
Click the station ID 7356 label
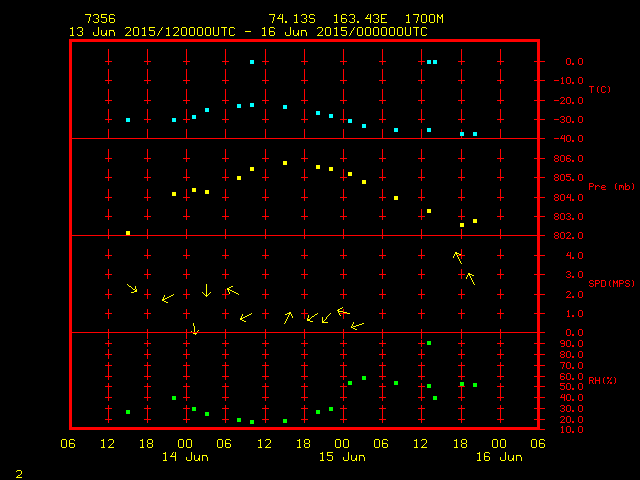pyautogui.click(x=99, y=19)
